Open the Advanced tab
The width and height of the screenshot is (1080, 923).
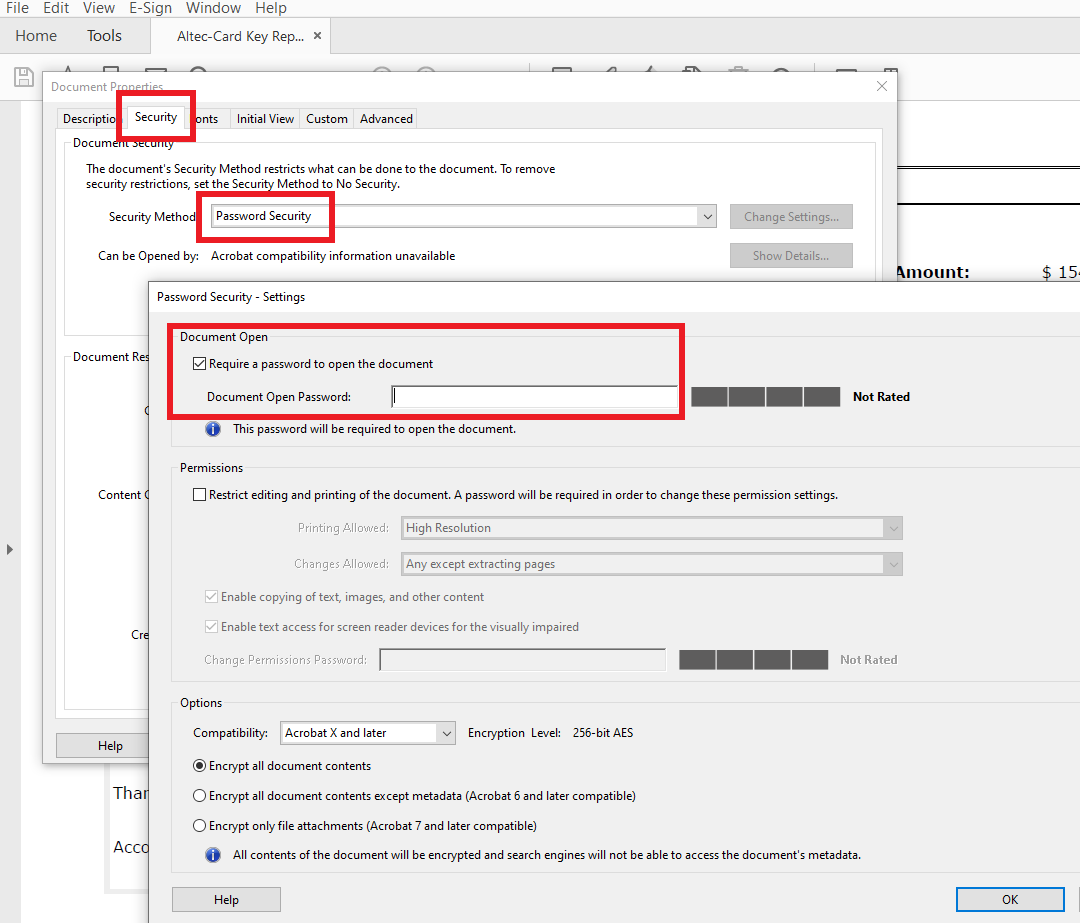386,118
